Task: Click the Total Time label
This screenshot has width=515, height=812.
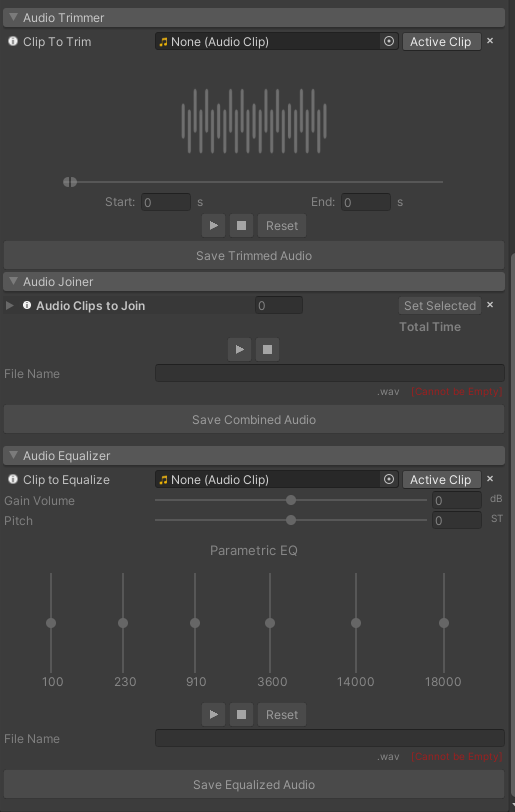Action: pyautogui.click(x=430, y=327)
